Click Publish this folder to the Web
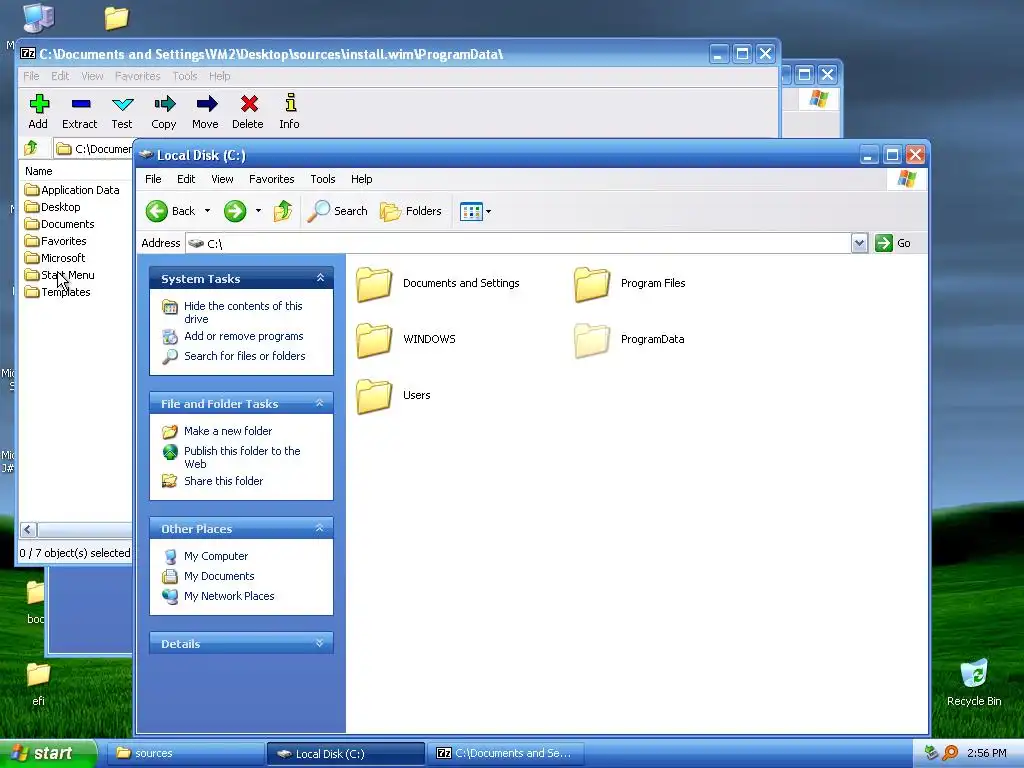Viewport: 1024px width, 768px height. [242, 457]
